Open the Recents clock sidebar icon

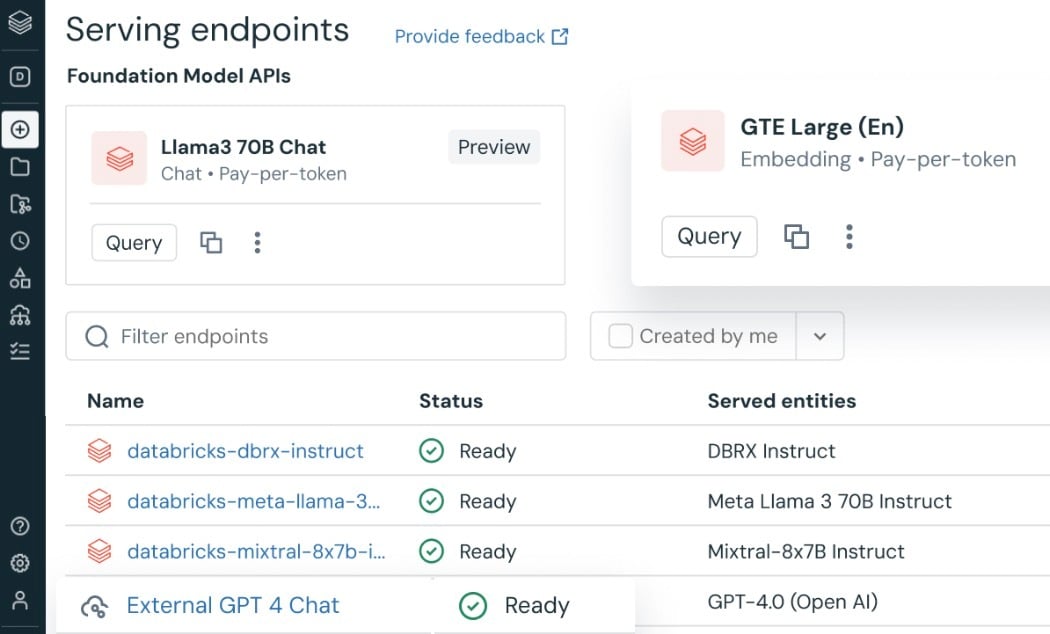point(20,241)
